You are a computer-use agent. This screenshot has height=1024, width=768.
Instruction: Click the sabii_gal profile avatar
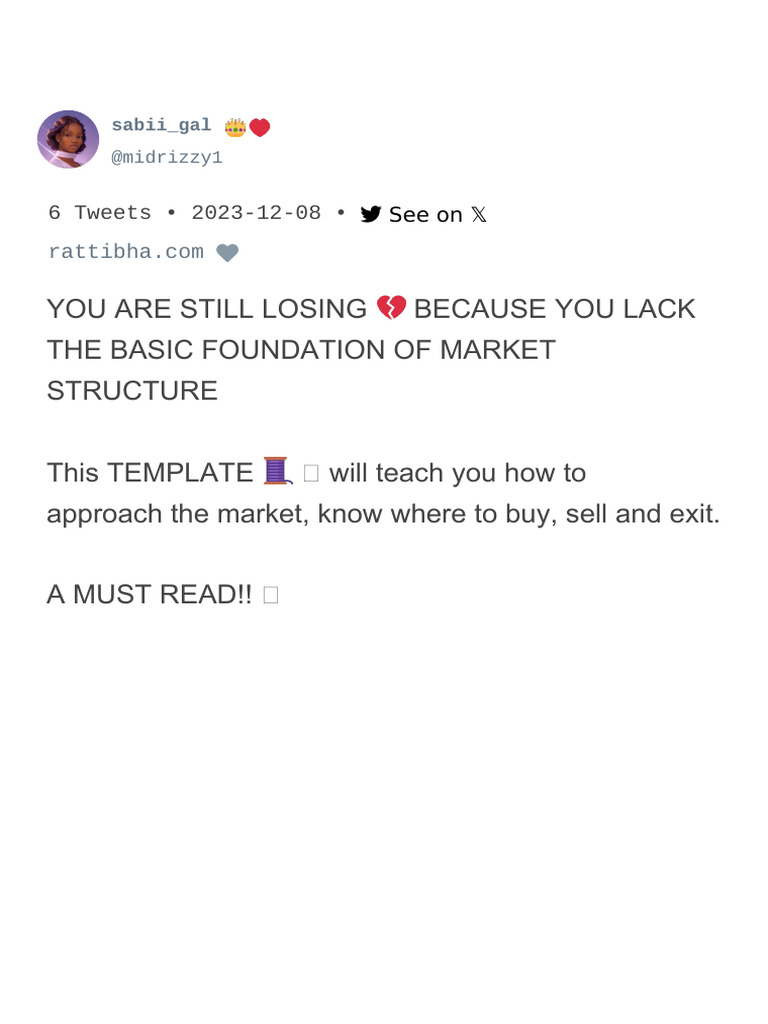tap(68, 139)
